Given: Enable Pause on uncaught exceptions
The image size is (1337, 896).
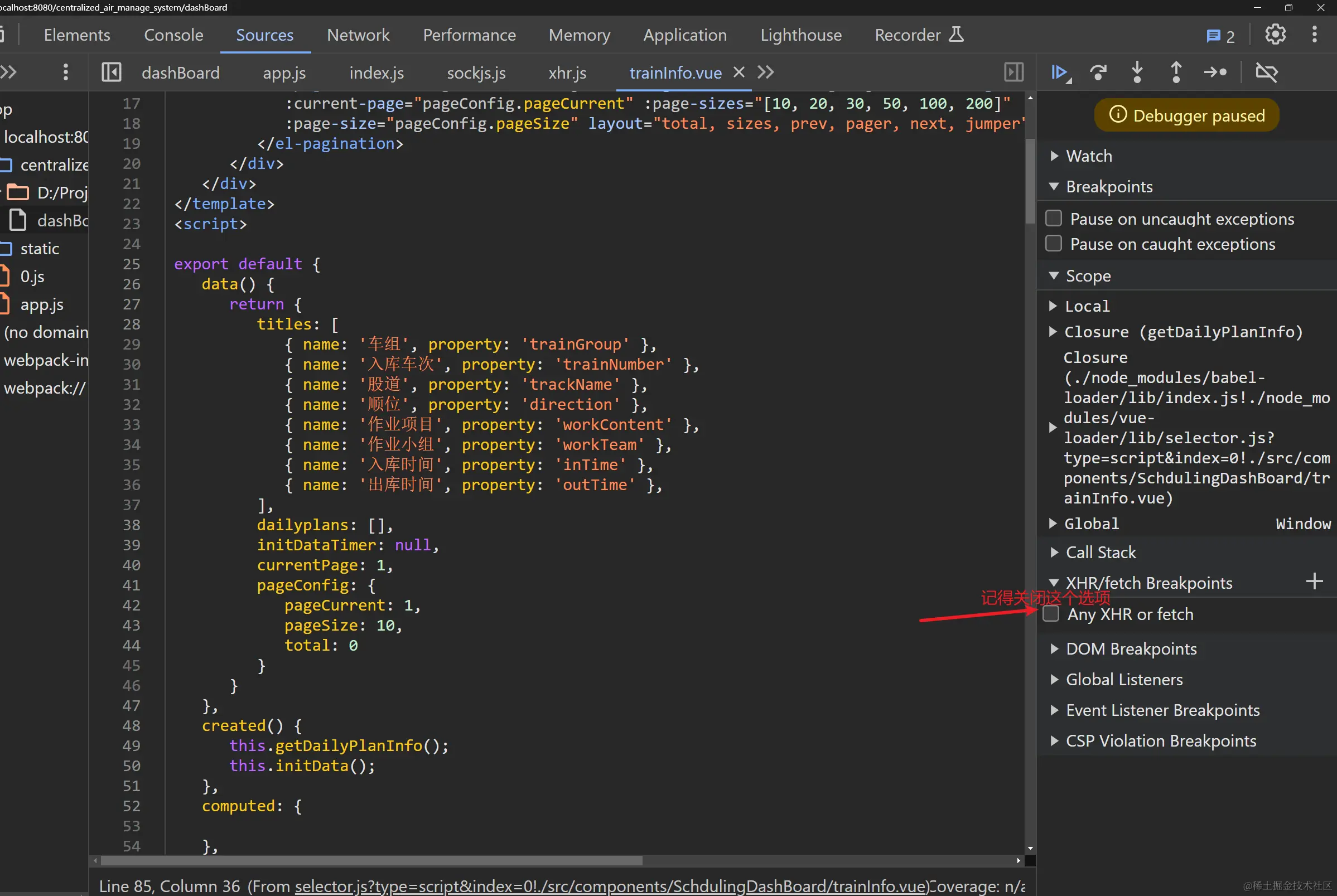Looking at the screenshot, I should [1054, 219].
